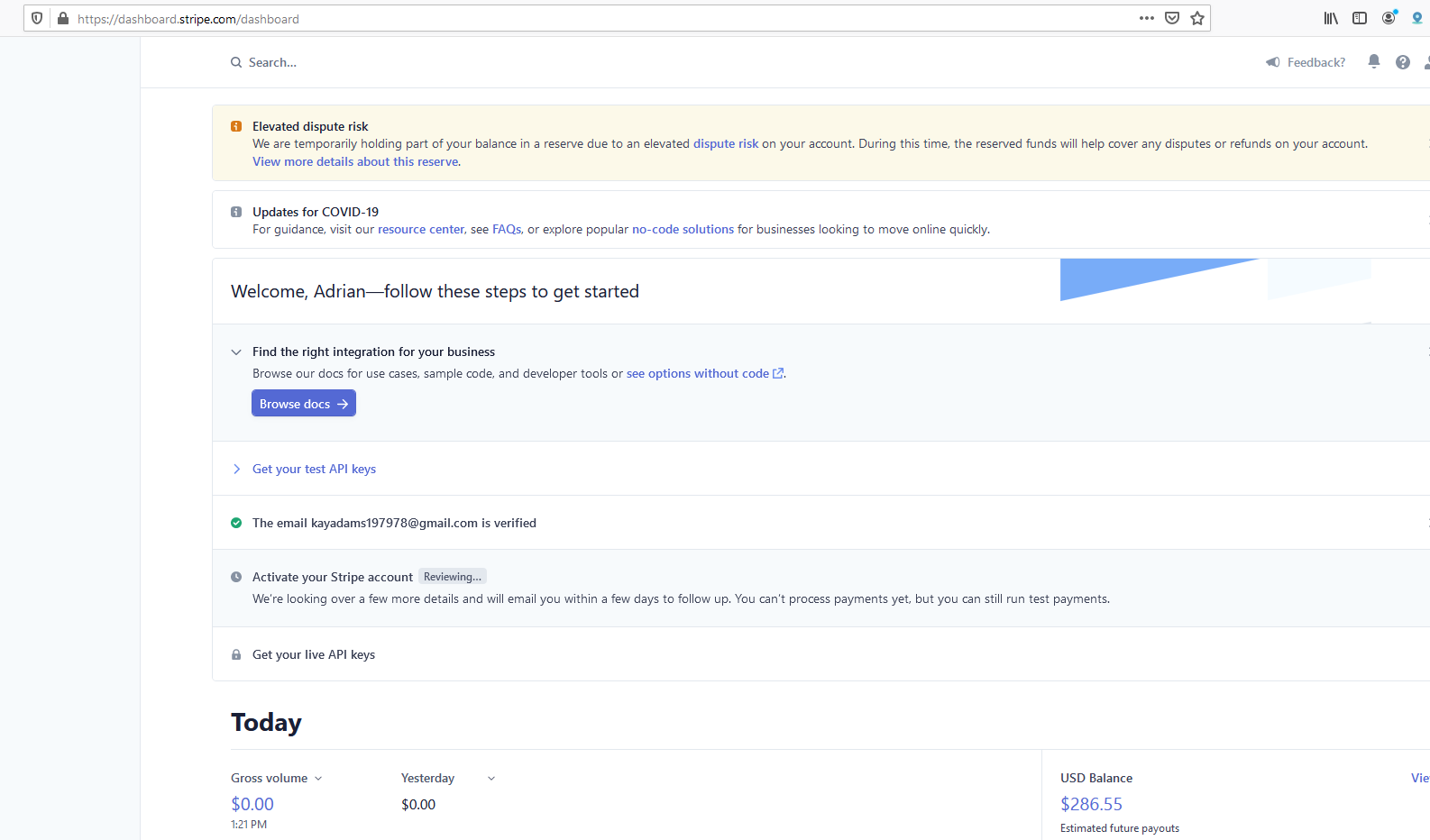This screenshot has height=840, width=1430.
Task: Open the FAQs link
Action: pos(507,229)
